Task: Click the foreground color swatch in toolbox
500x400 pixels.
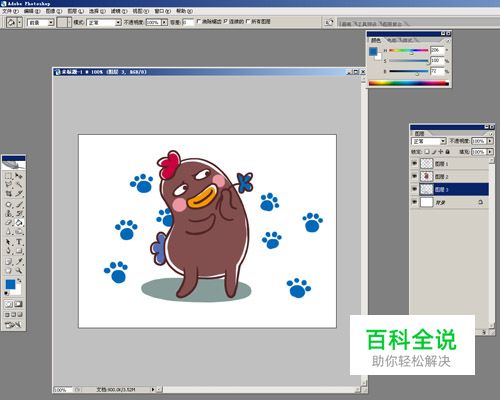Action: tap(10, 284)
